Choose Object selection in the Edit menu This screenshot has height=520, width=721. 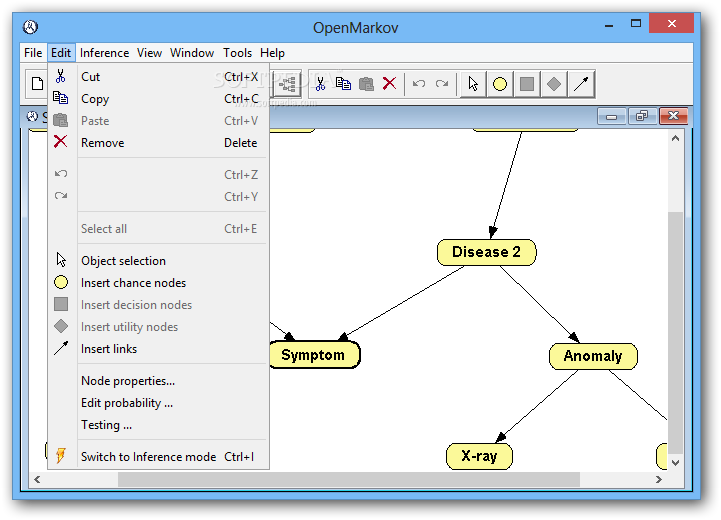point(158,261)
